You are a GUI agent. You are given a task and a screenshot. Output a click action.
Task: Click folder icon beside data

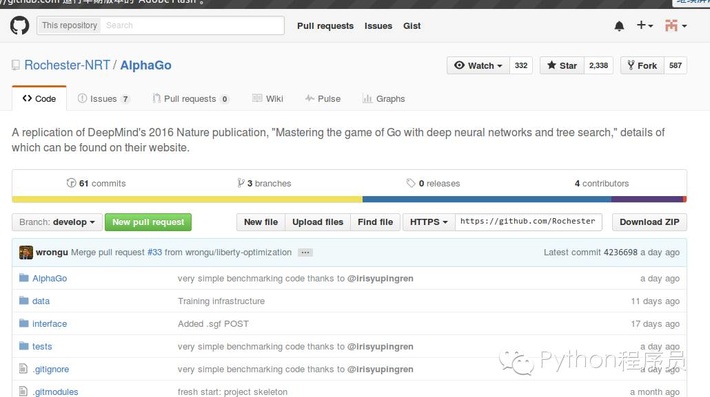point(24,301)
